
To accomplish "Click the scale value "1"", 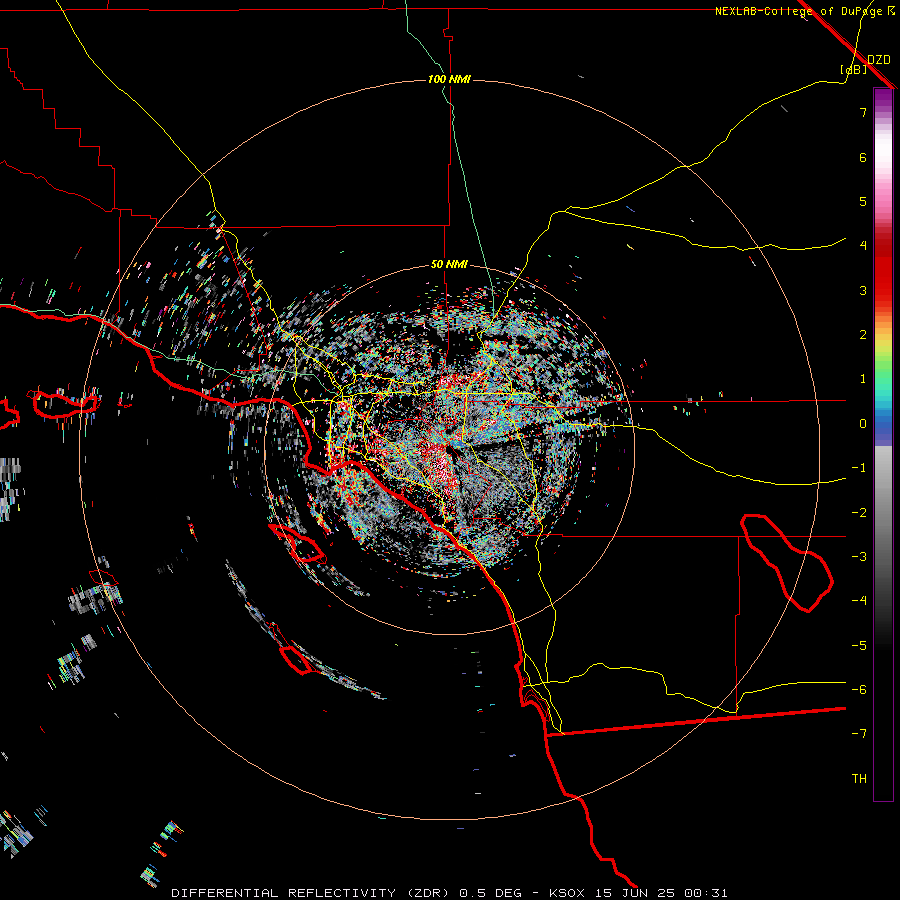I will pos(863,379).
